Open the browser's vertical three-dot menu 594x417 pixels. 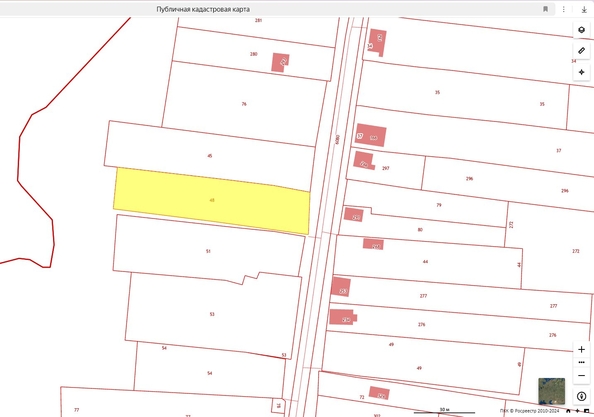coord(564,9)
